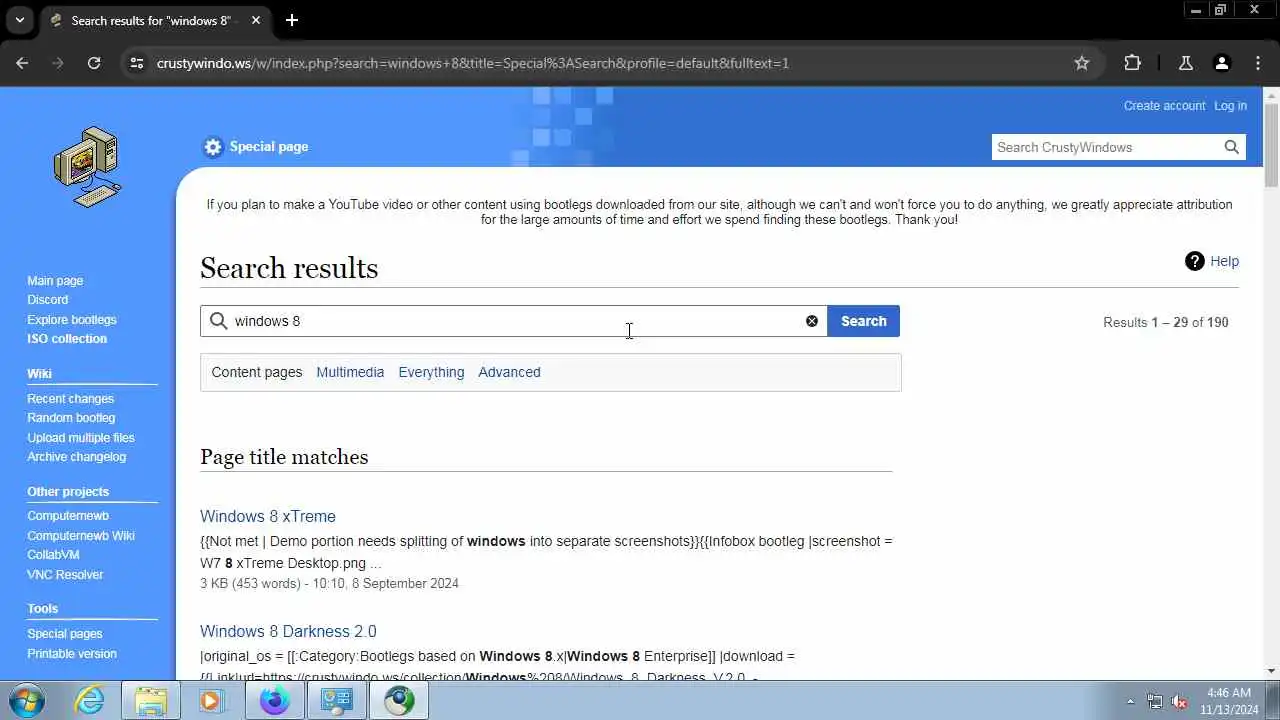Reload the current page
This screenshot has height=720, width=1280.
(x=94, y=63)
